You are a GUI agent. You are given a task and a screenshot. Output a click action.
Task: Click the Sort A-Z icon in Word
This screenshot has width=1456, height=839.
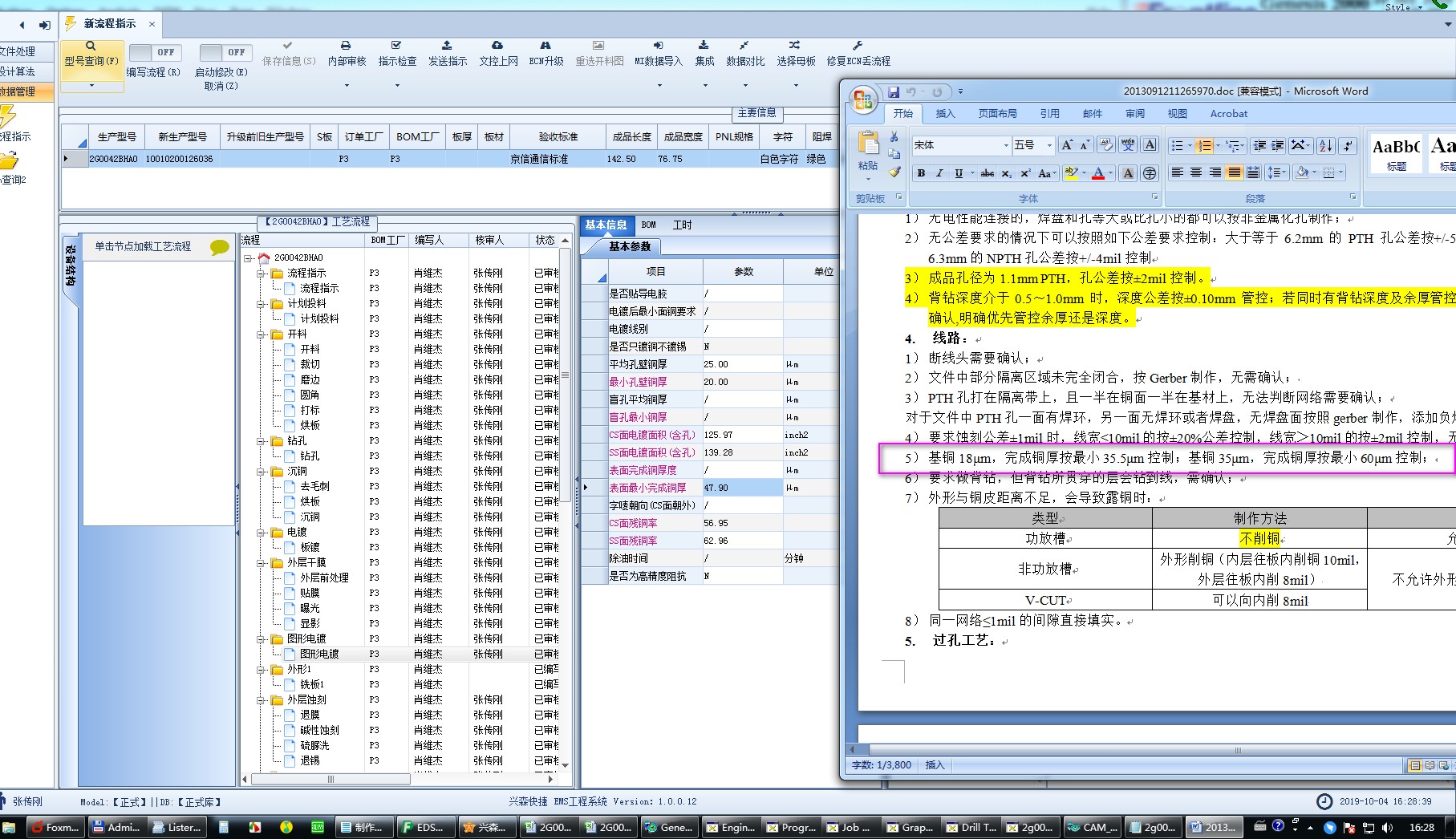[x=1326, y=145]
